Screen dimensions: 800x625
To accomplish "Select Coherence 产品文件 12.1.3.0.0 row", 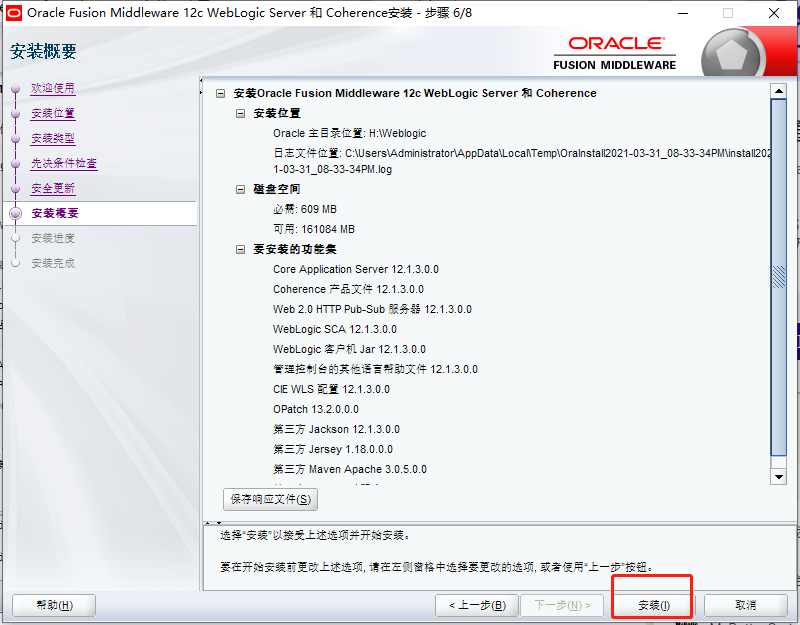I will (x=348, y=289).
